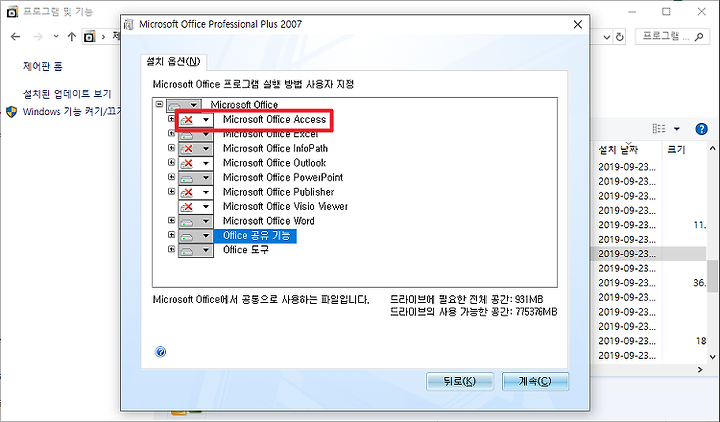
Task: Open the view options dropdown arrow
Action: click(676, 129)
